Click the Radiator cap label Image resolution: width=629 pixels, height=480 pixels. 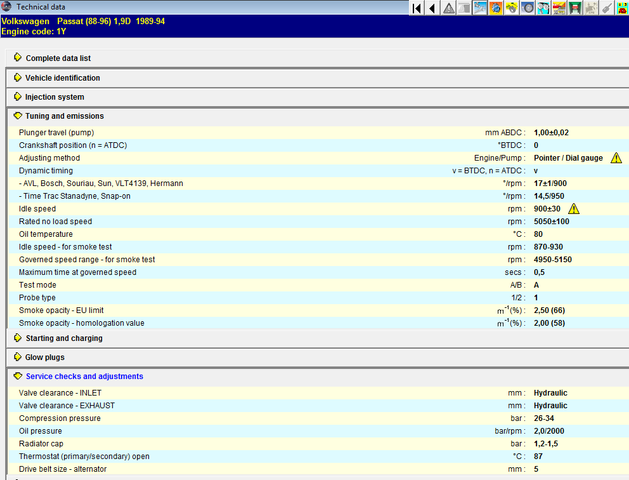[x=41, y=444]
